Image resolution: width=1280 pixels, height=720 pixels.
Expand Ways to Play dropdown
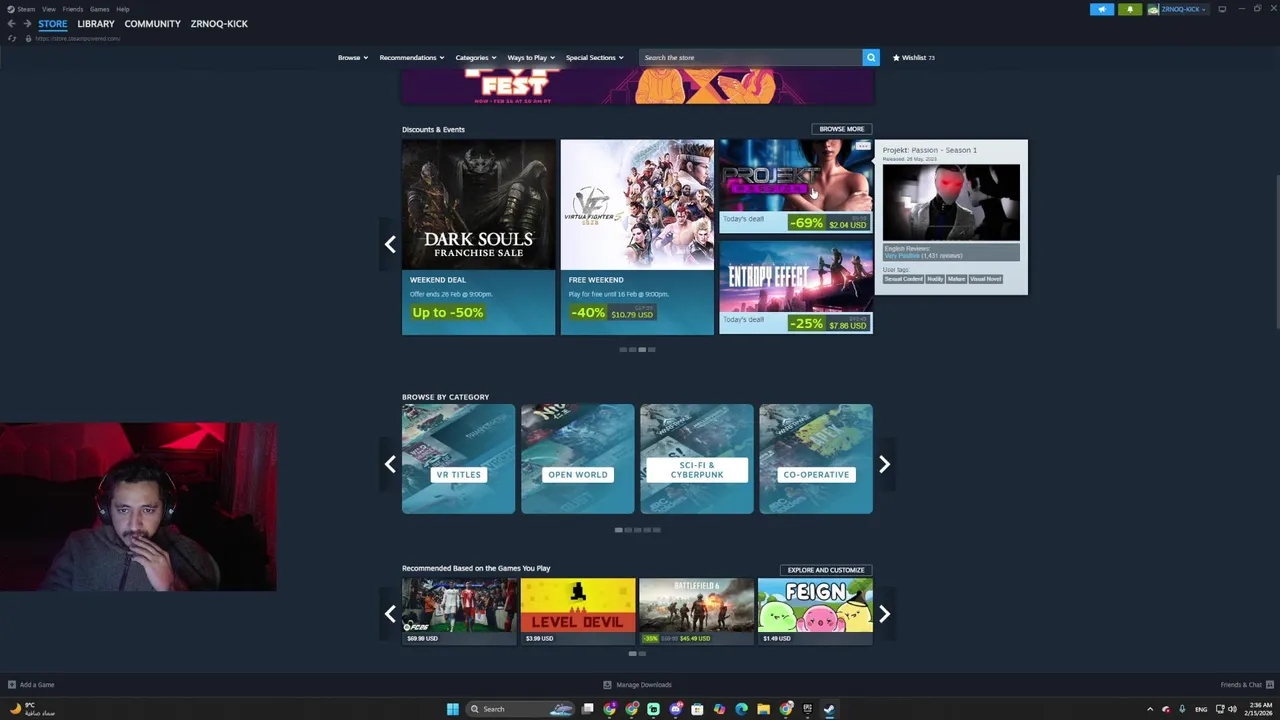pos(531,57)
